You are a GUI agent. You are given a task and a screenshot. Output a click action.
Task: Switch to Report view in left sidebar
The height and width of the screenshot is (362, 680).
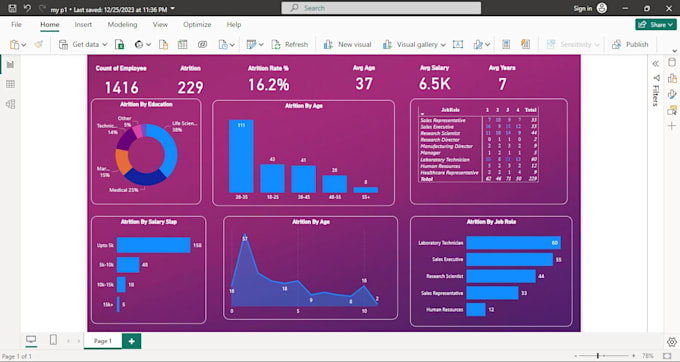point(10,65)
